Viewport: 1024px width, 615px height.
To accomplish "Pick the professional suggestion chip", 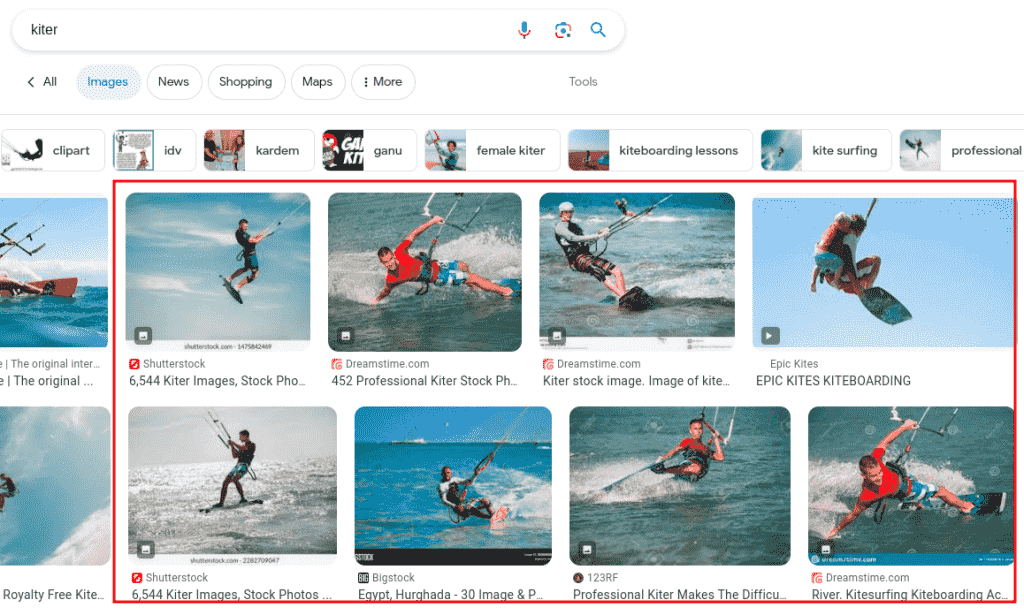I will click(961, 150).
